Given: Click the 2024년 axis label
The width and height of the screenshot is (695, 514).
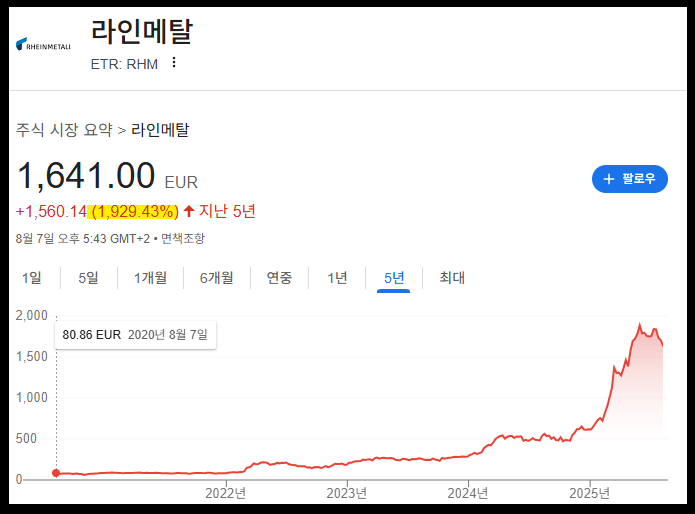Looking at the screenshot, I should tap(468, 493).
